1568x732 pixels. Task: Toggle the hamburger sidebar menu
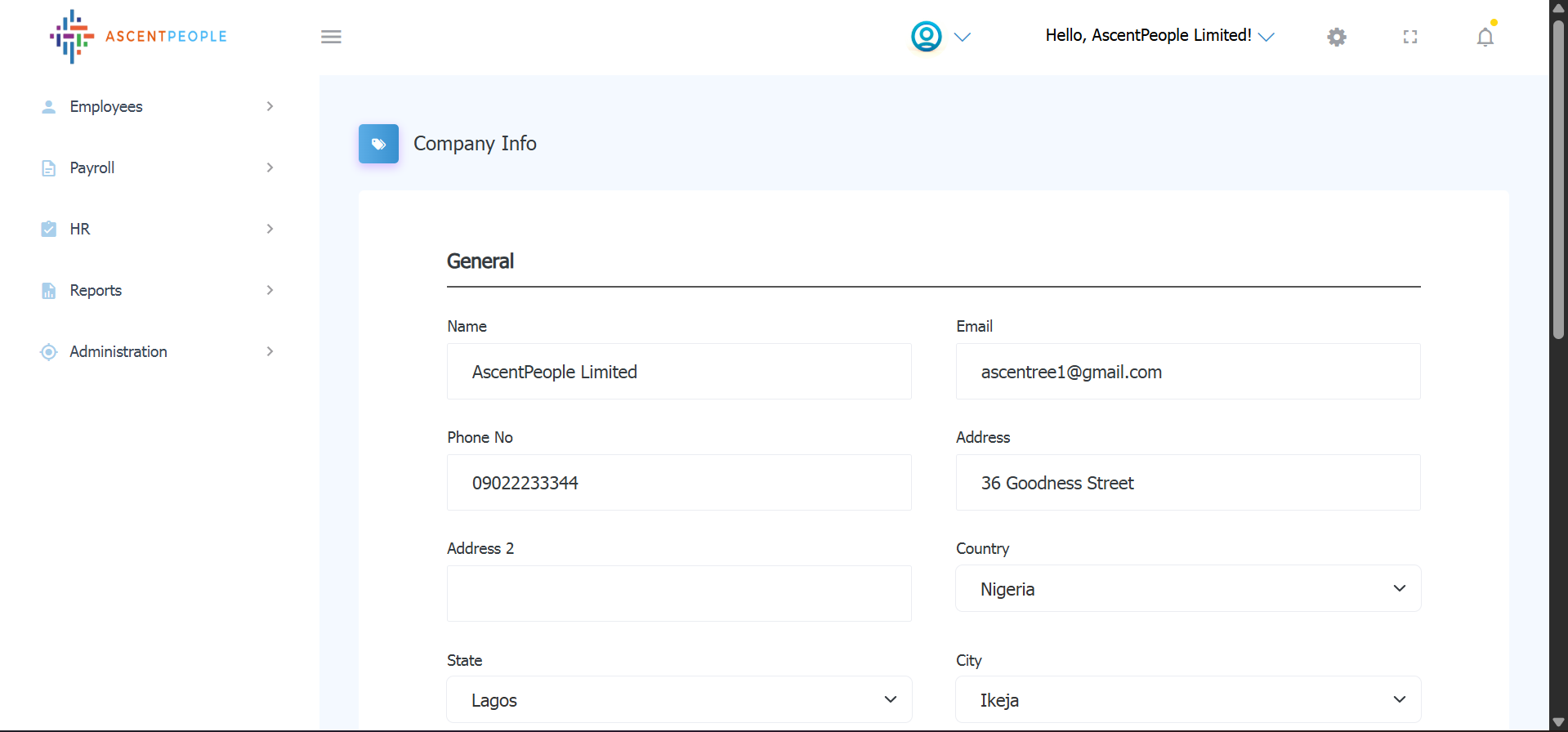(x=331, y=37)
